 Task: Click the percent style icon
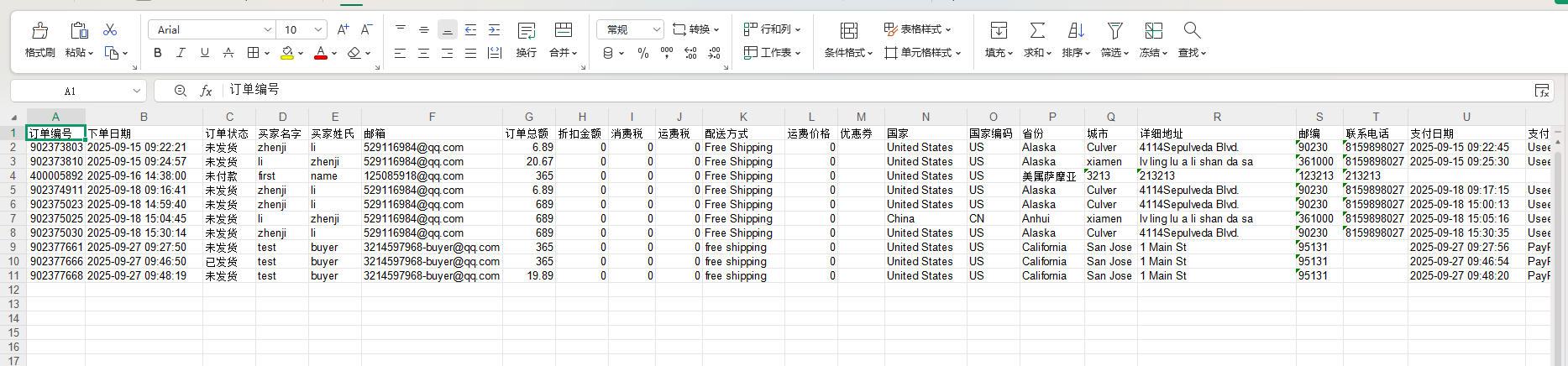[643, 53]
